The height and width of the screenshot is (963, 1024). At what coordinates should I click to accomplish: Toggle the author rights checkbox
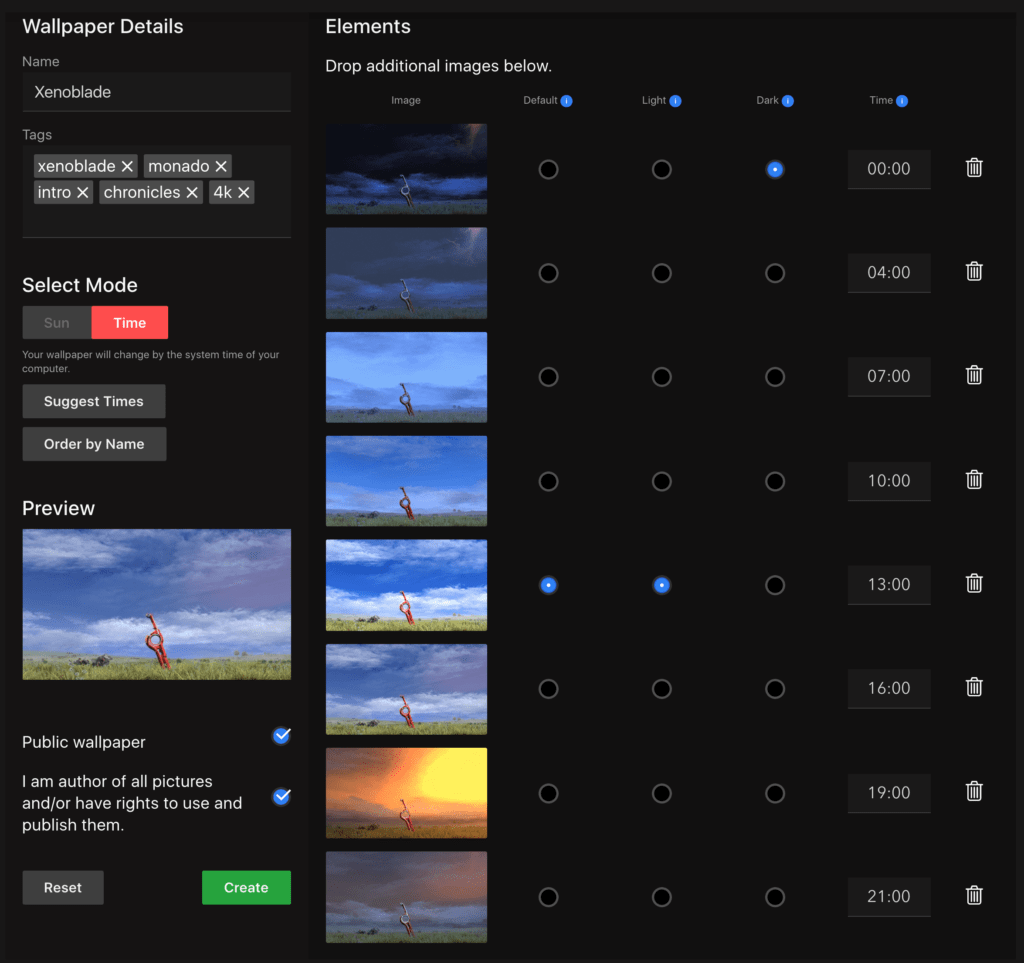(x=281, y=797)
